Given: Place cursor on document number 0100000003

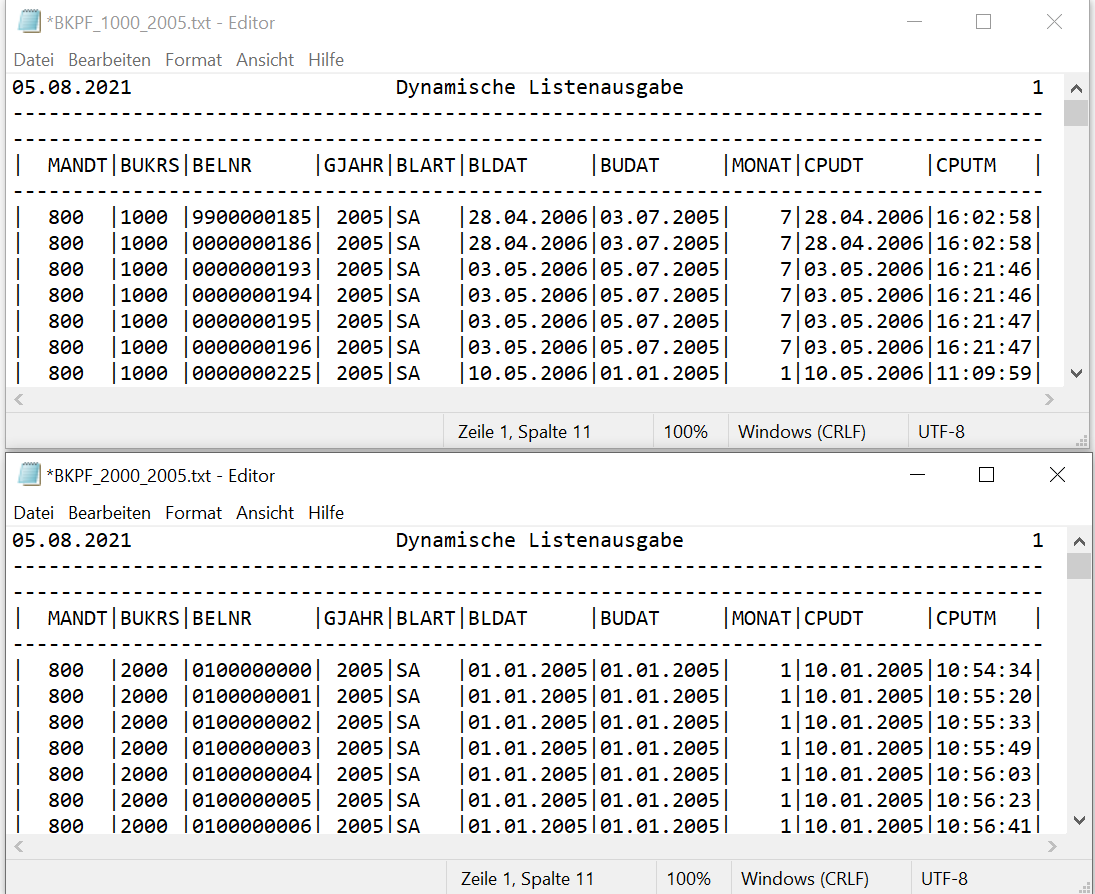Looking at the screenshot, I should click(252, 748).
